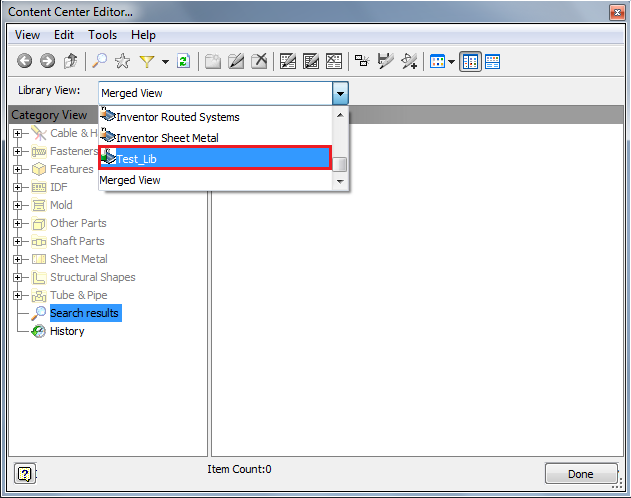631x498 pixels.
Task: Click the Library View dropdown arrow
Action: click(340, 93)
